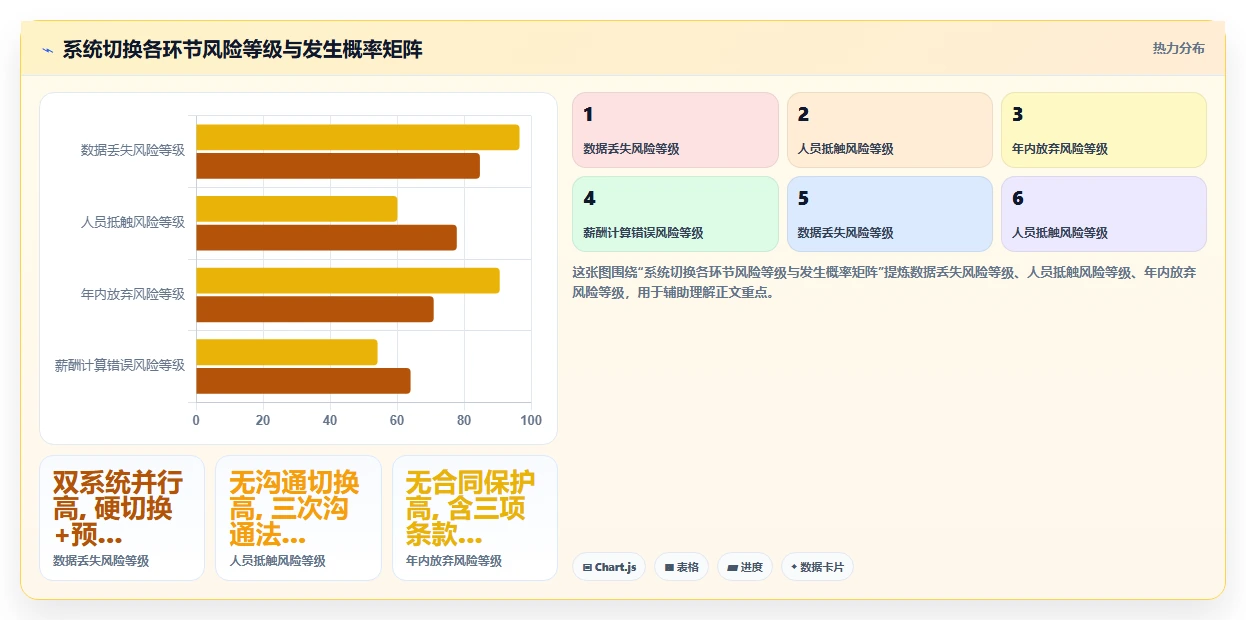The width and height of the screenshot is (1246, 620).
Task: Click the 热力分布 label in header
Action: click(x=1178, y=48)
